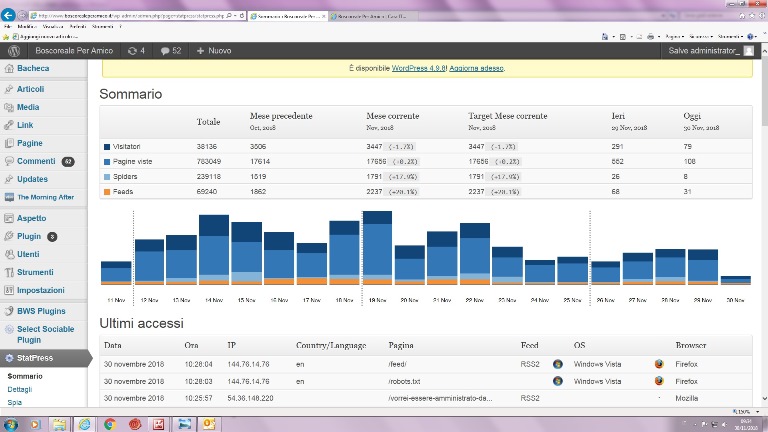Click the Nuovo add-new button

tap(214, 50)
